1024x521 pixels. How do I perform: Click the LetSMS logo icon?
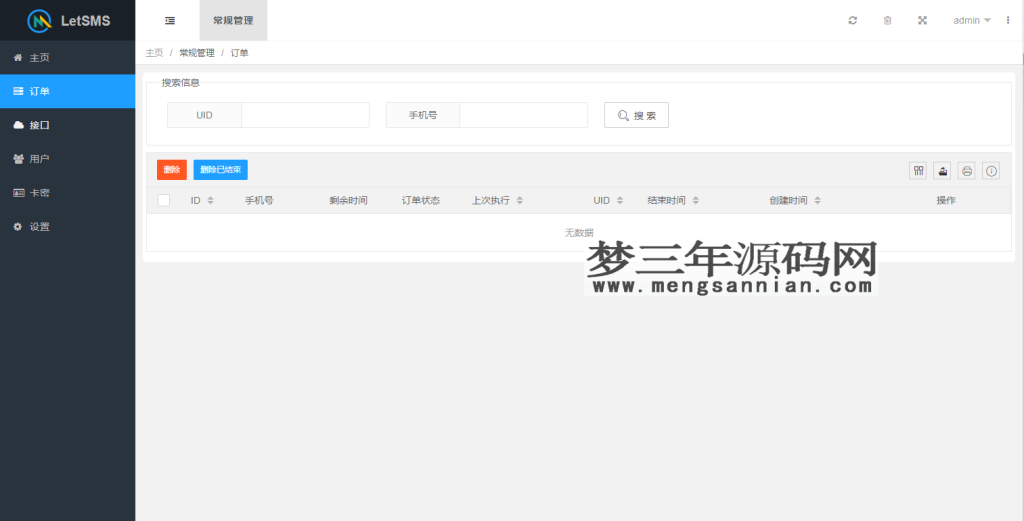click(x=39, y=20)
